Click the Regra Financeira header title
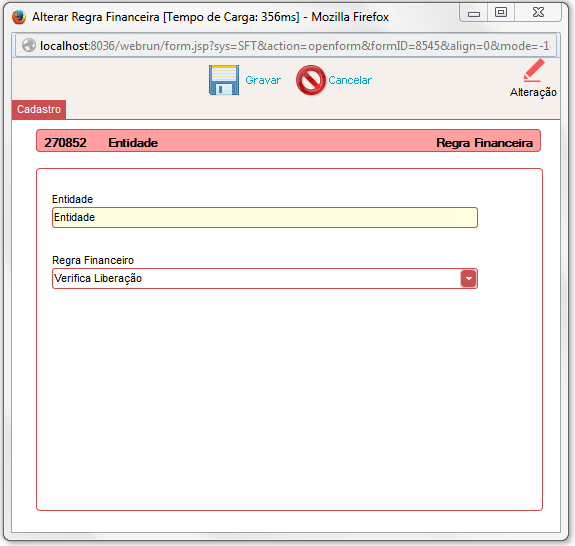575x546 pixels. coord(484,143)
